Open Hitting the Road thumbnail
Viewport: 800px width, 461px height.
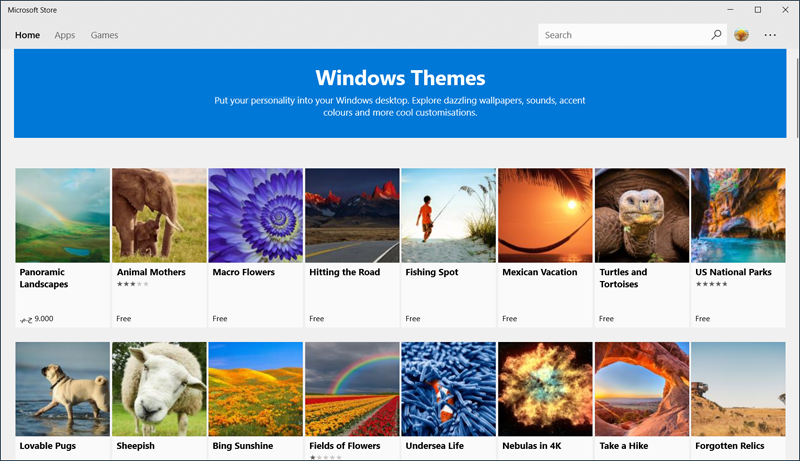352,215
